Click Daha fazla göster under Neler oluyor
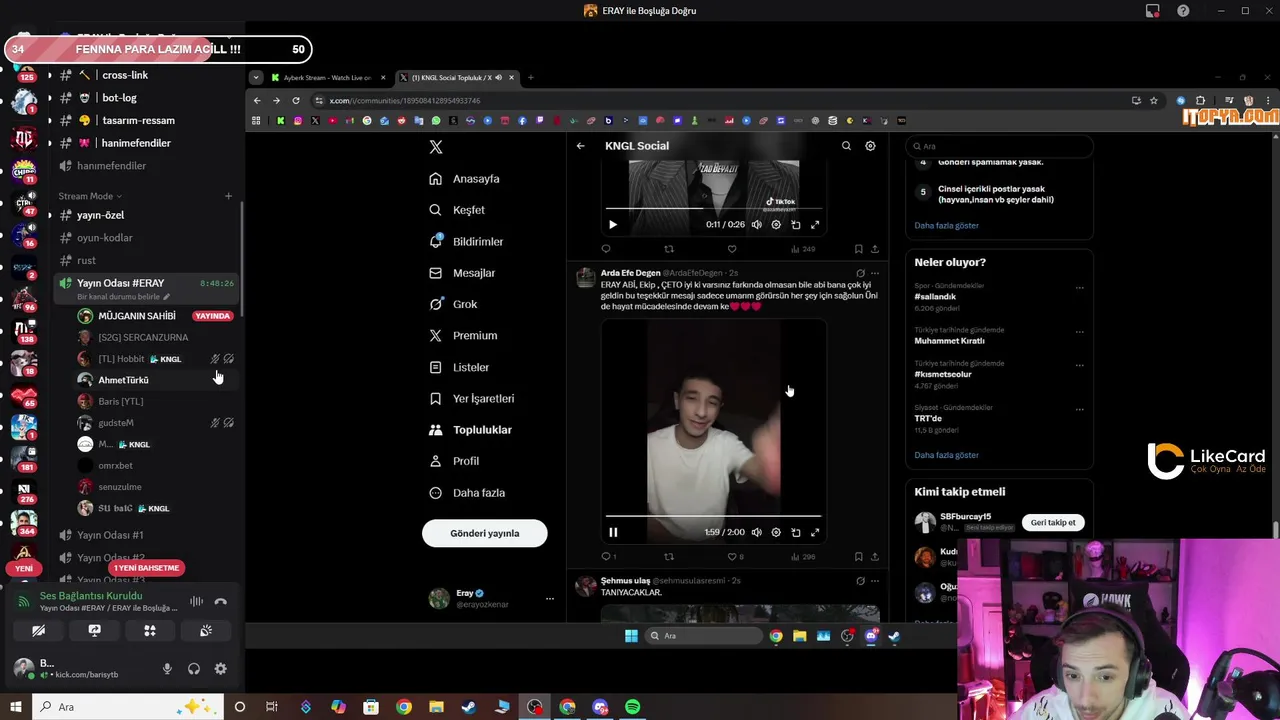 pos(946,455)
